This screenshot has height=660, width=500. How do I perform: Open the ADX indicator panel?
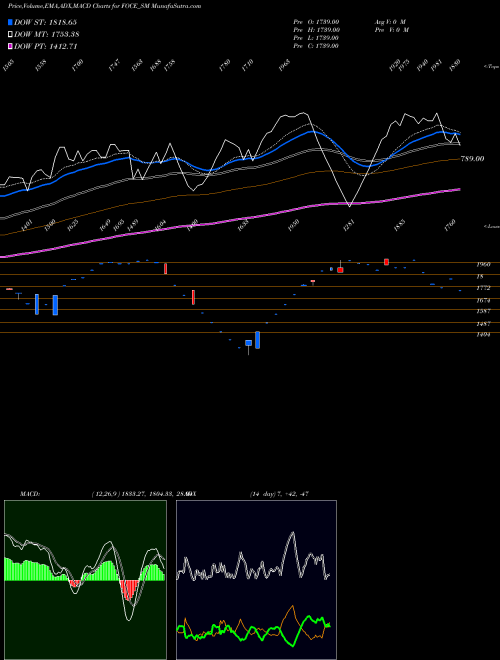tap(256, 580)
